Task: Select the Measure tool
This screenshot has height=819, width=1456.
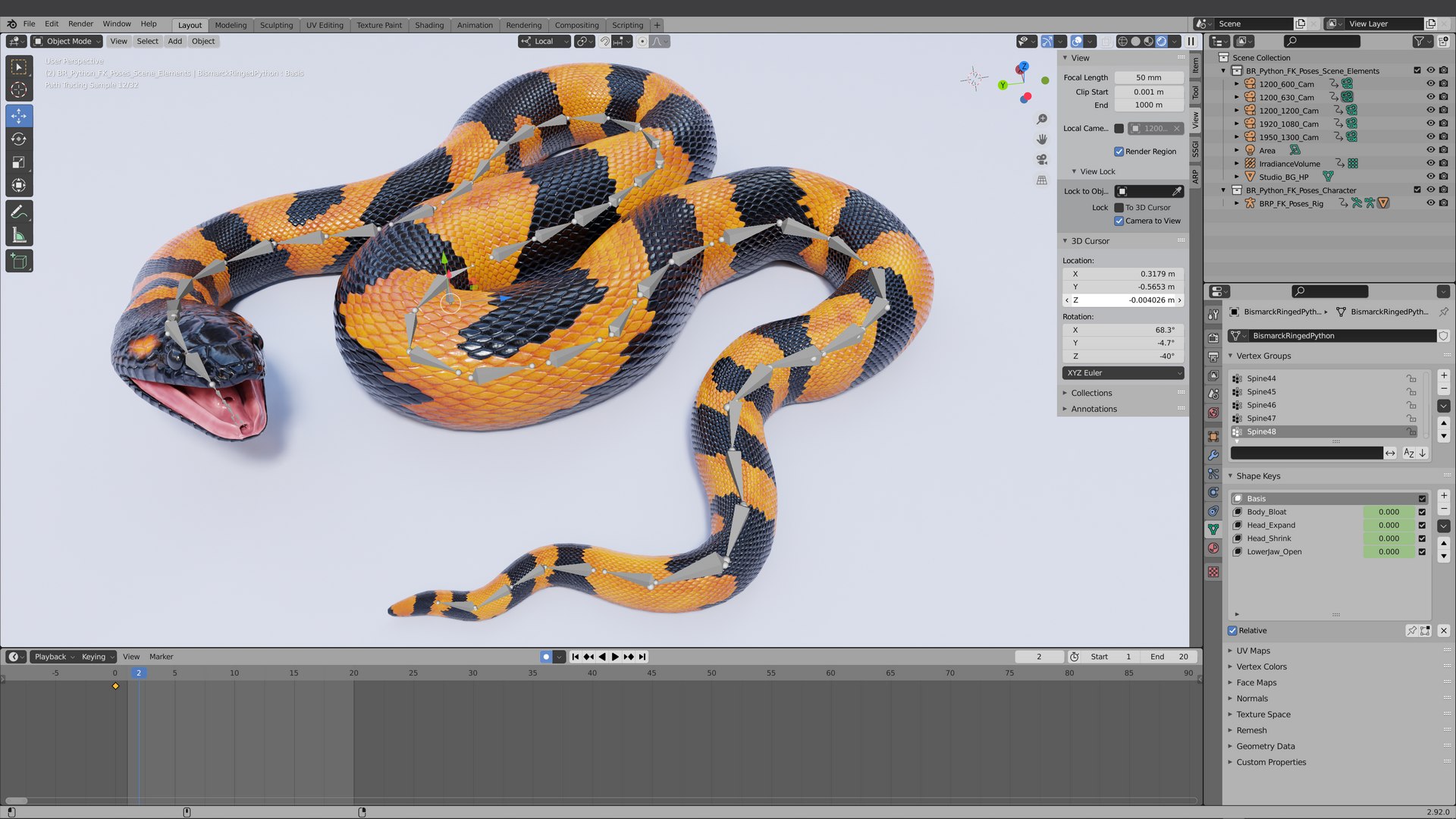Action: click(19, 236)
